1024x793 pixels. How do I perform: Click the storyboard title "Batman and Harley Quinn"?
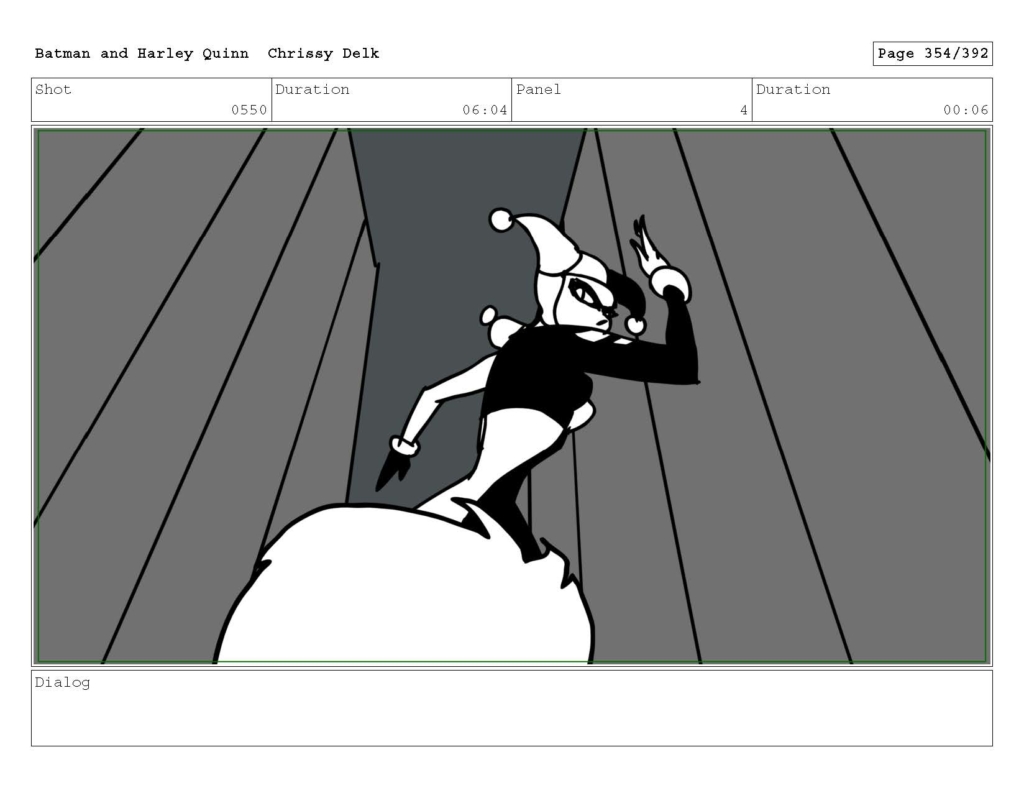click(x=142, y=54)
